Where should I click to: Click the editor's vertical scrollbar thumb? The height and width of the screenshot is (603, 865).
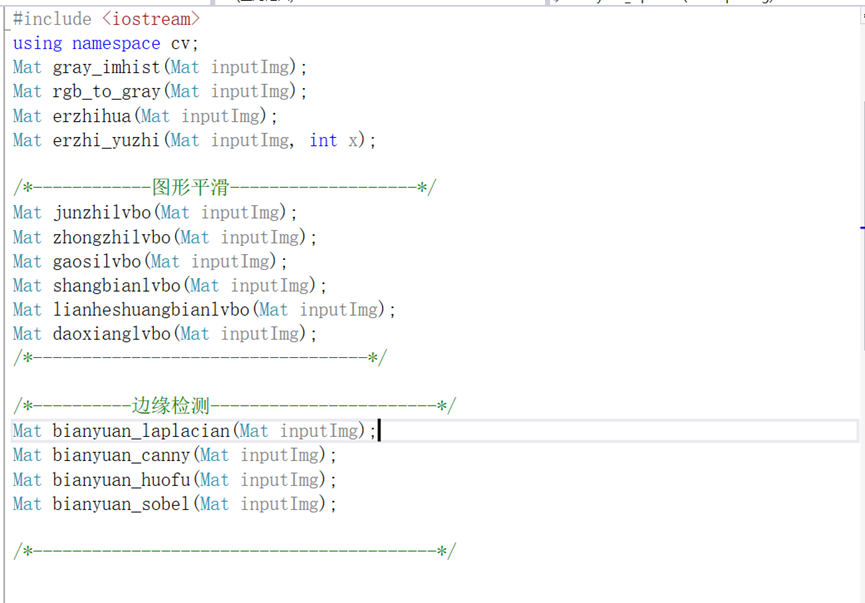(x=863, y=226)
